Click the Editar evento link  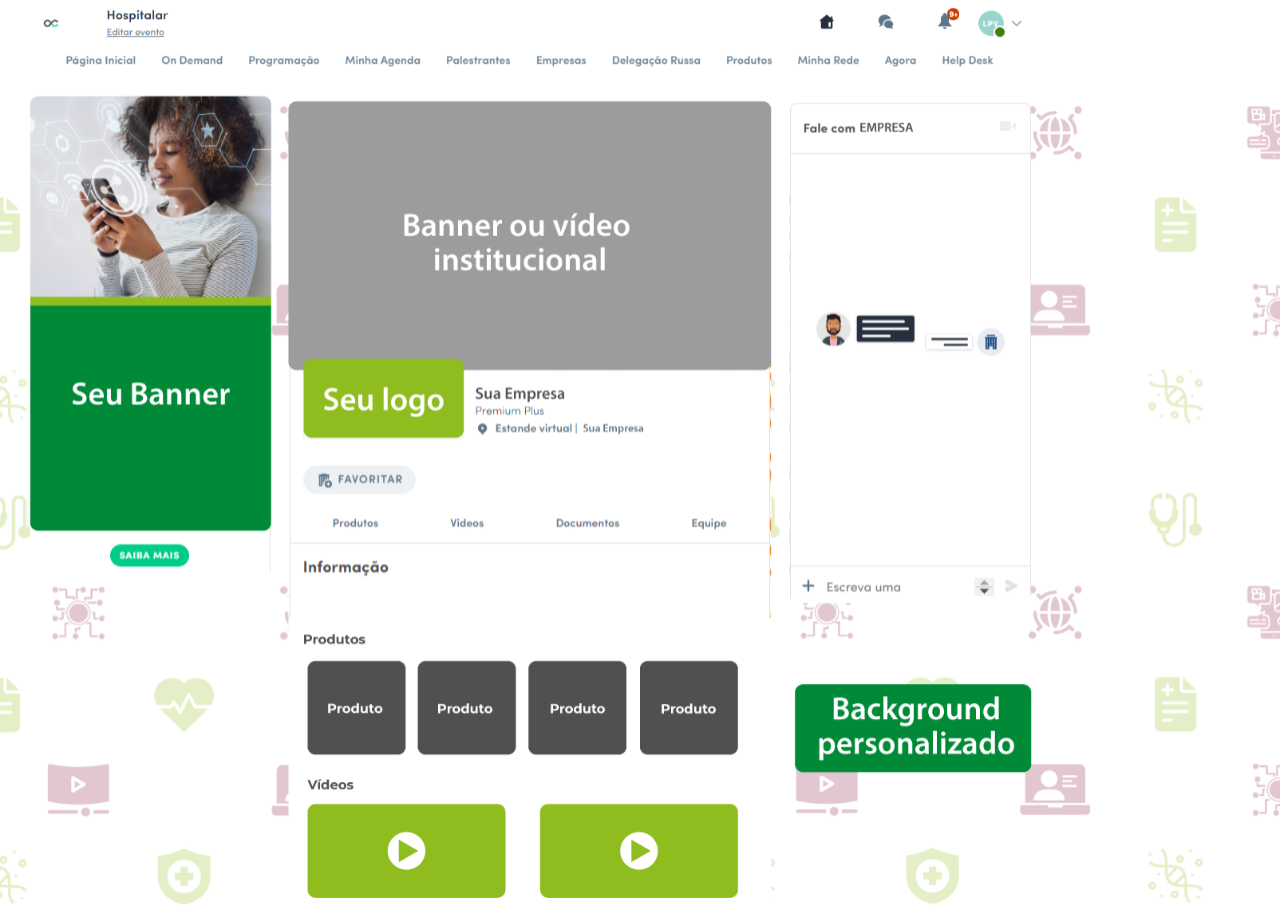coord(135,32)
